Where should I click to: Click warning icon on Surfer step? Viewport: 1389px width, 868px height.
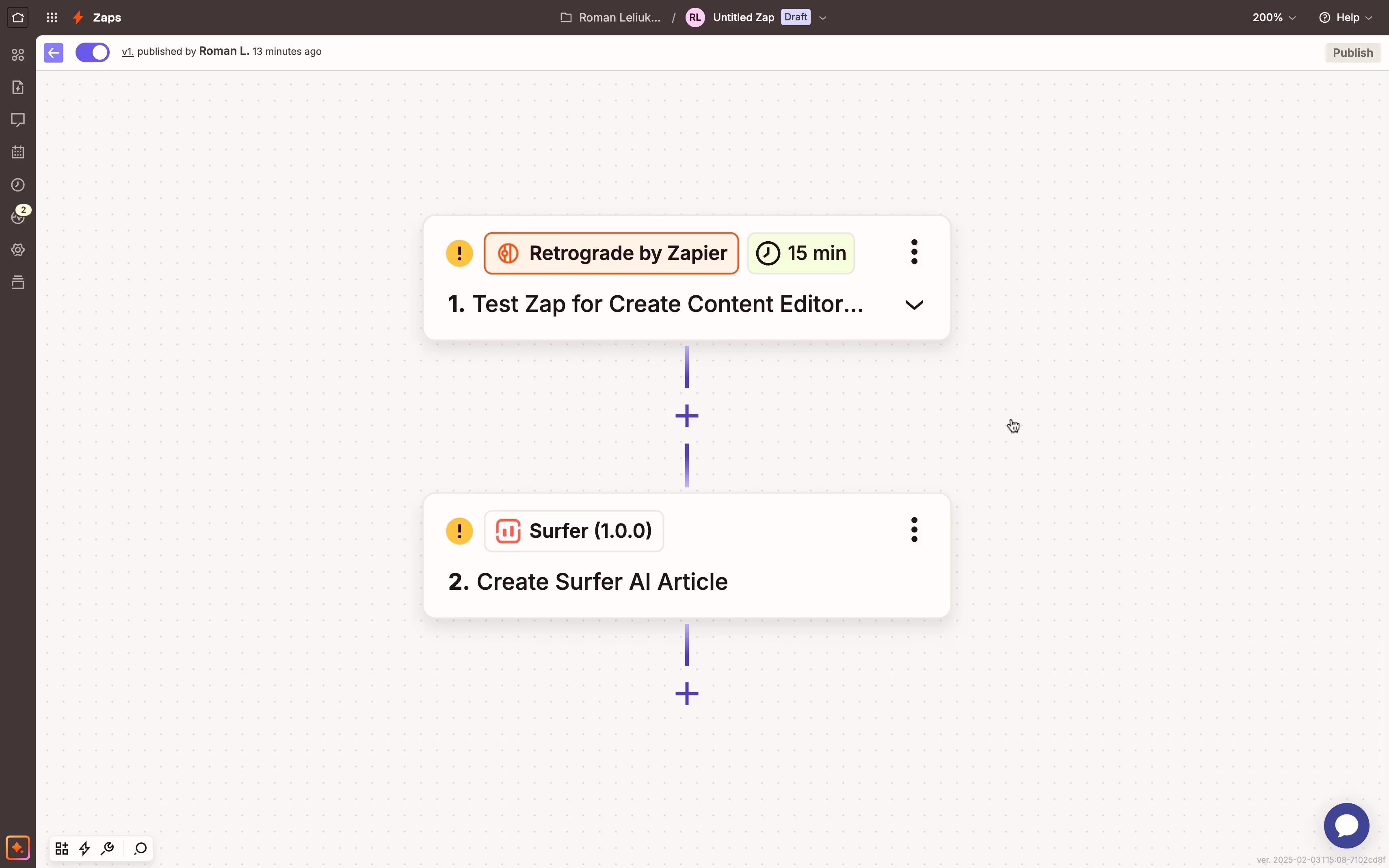[x=459, y=531]
